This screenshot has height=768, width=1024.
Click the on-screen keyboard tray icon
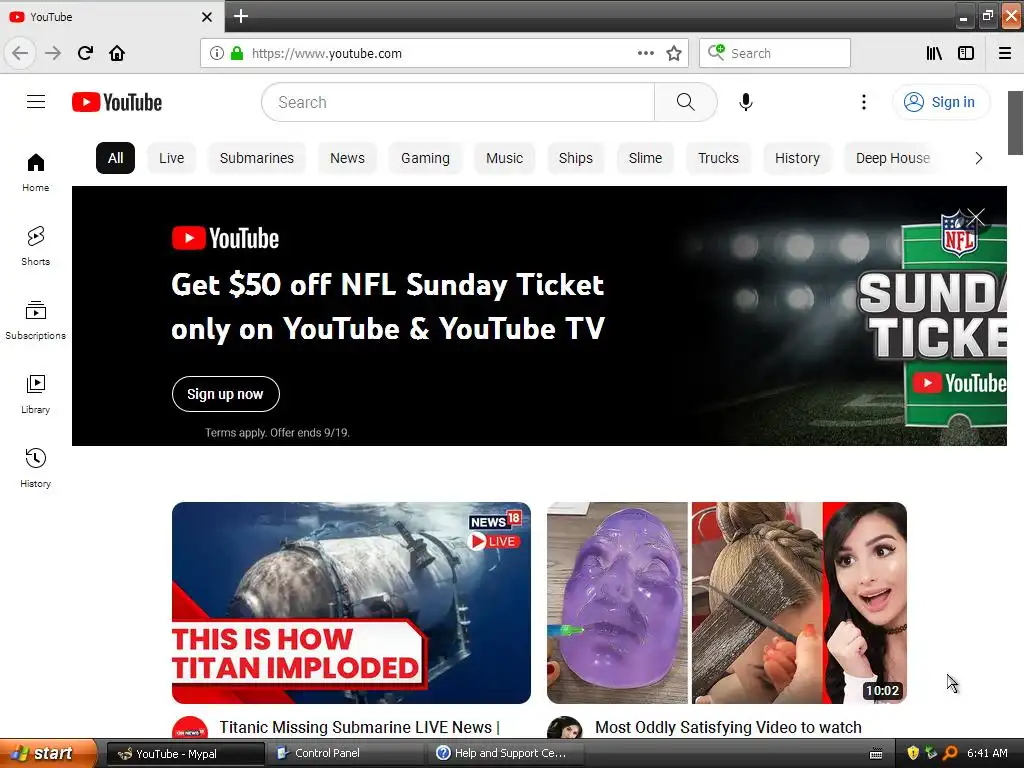pos(876,754)
